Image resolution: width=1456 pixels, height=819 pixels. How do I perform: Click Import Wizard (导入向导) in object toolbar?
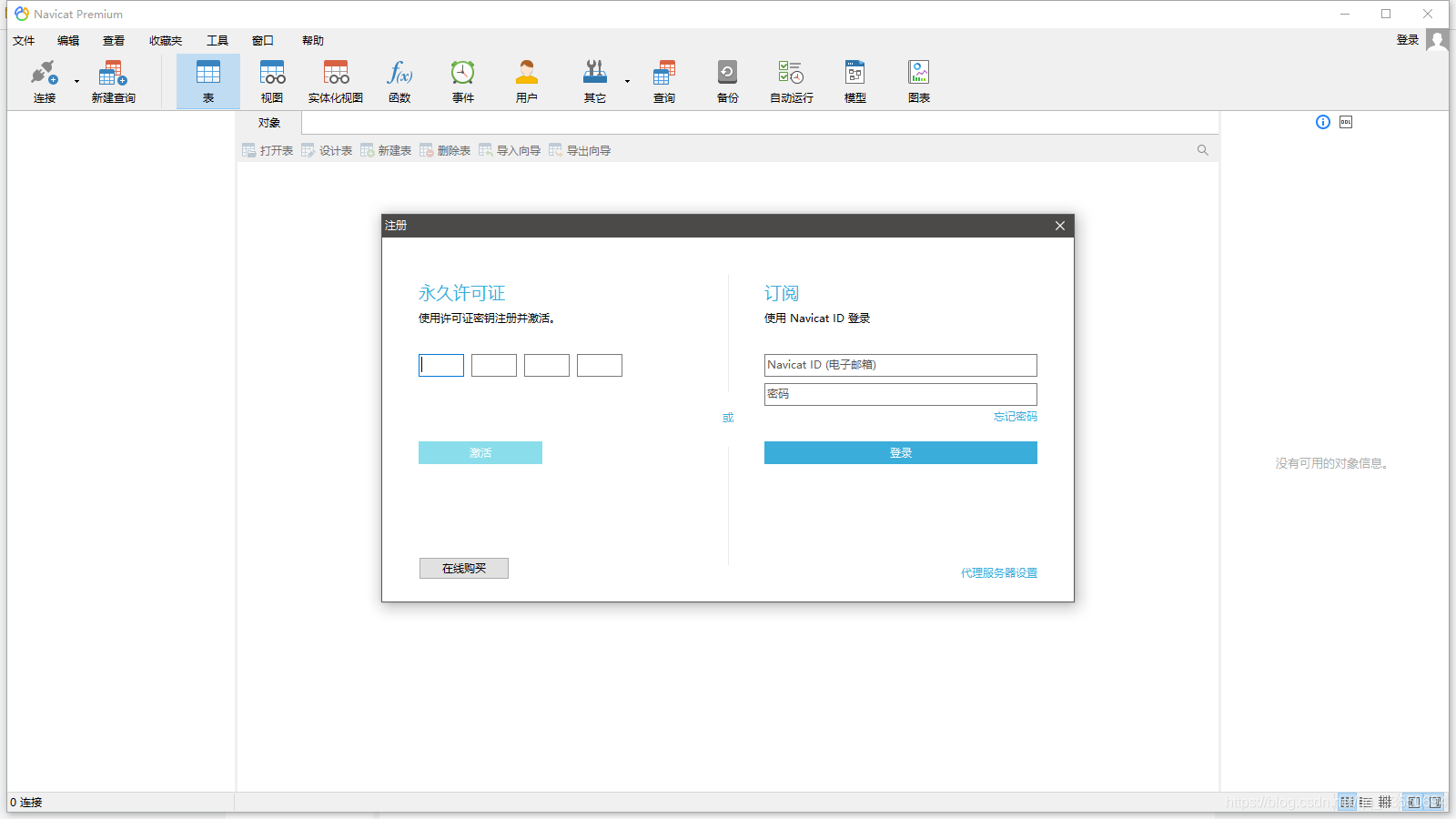(x=510, y=150)
